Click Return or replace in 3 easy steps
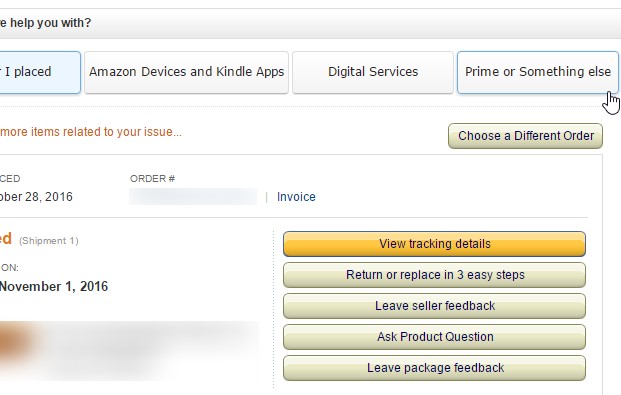The image size is (621, 395). point(434,275)
